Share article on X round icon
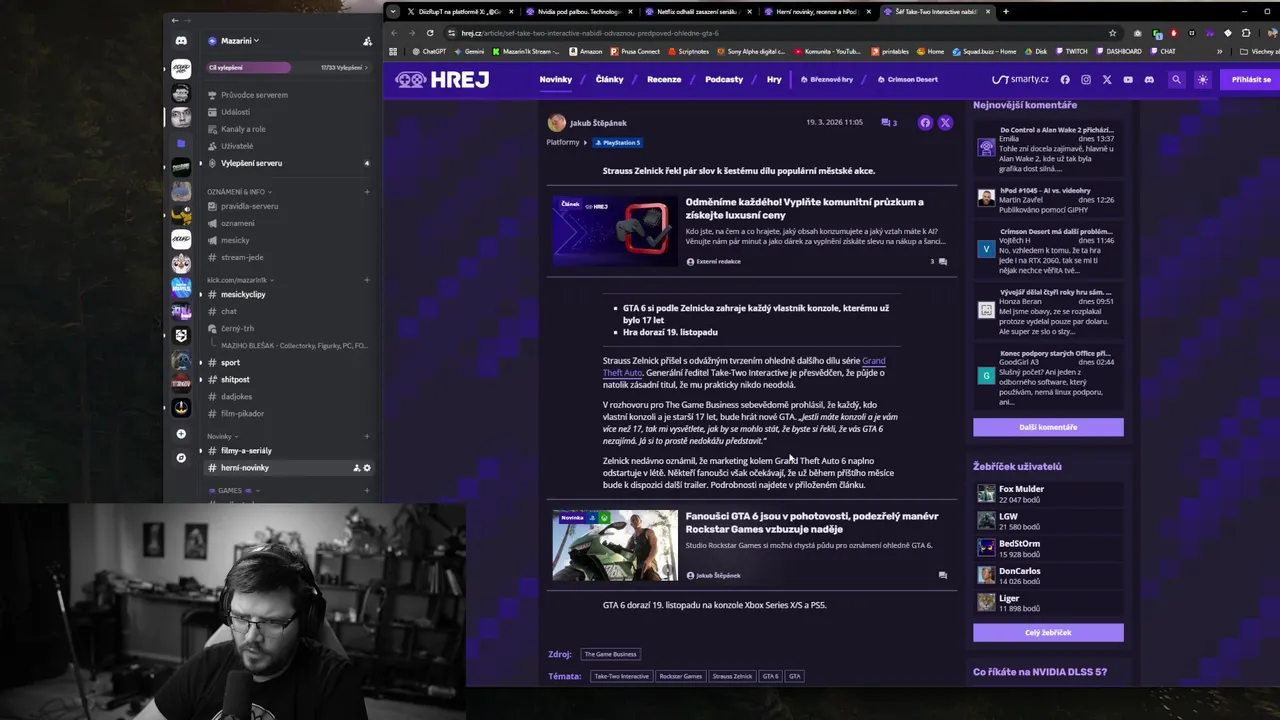 point(945,123)
